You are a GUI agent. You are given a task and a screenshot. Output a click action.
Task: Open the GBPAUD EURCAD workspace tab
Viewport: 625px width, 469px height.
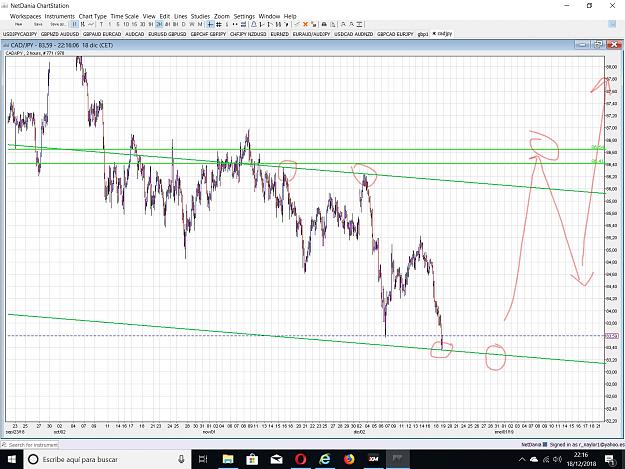[102, 34]
